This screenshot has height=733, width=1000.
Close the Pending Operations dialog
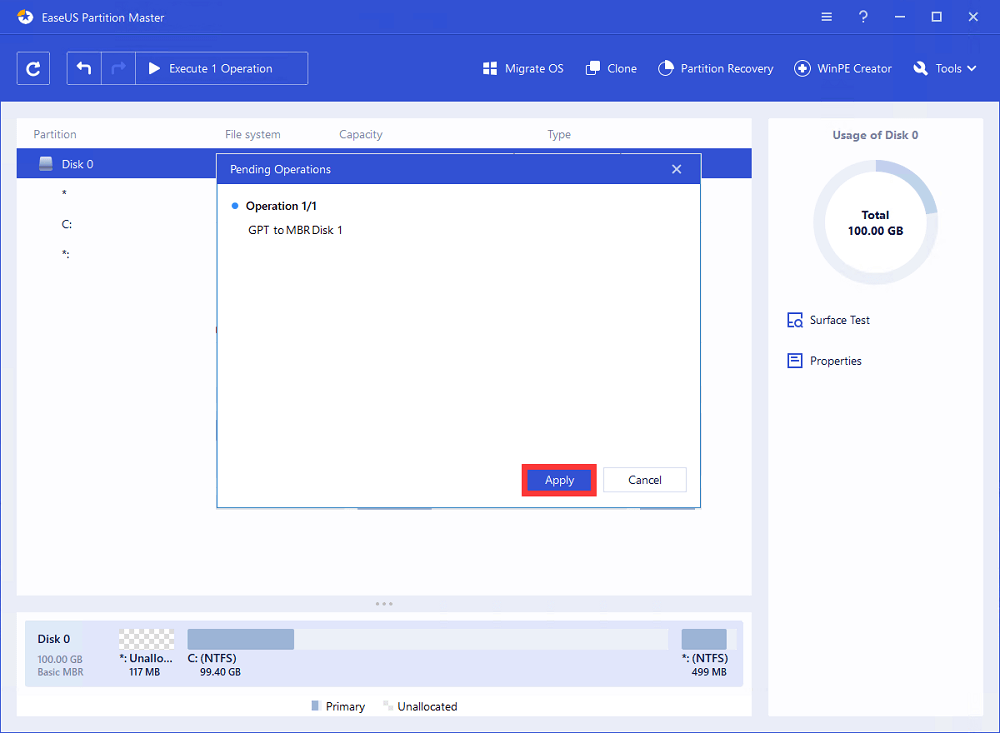[677, 168]
